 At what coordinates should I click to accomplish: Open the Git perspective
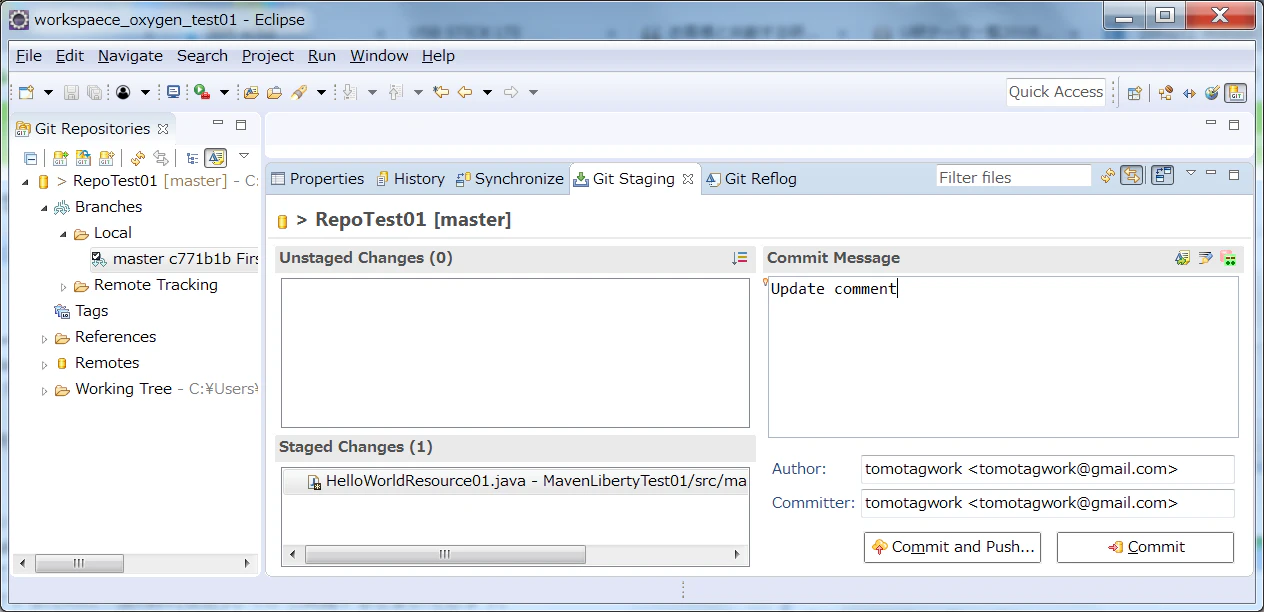click(x=1236, y=92)
